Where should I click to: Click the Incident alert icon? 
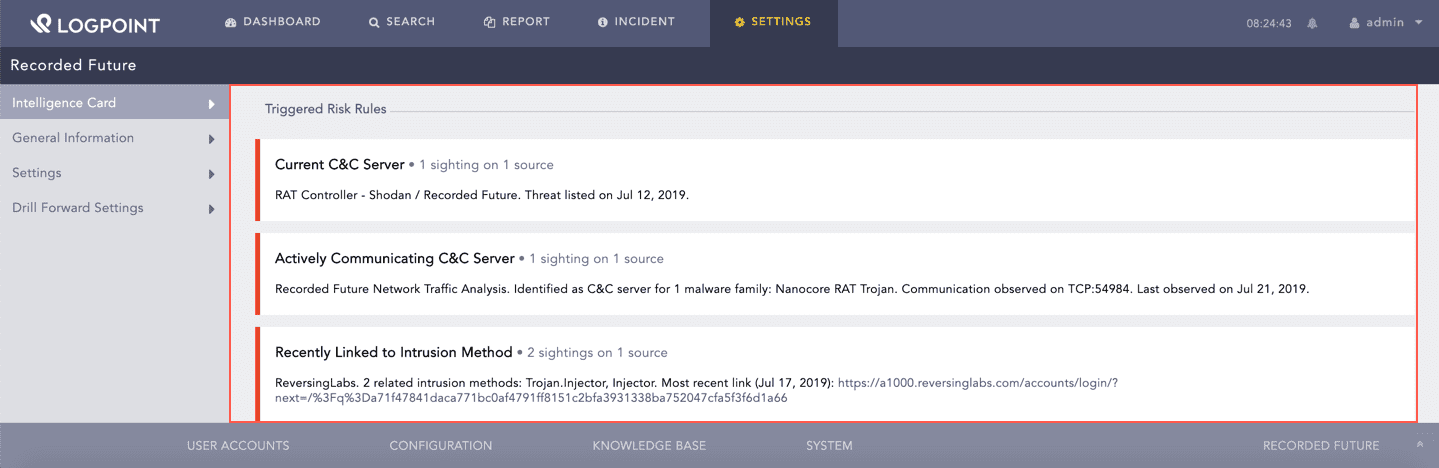(603, 22)
